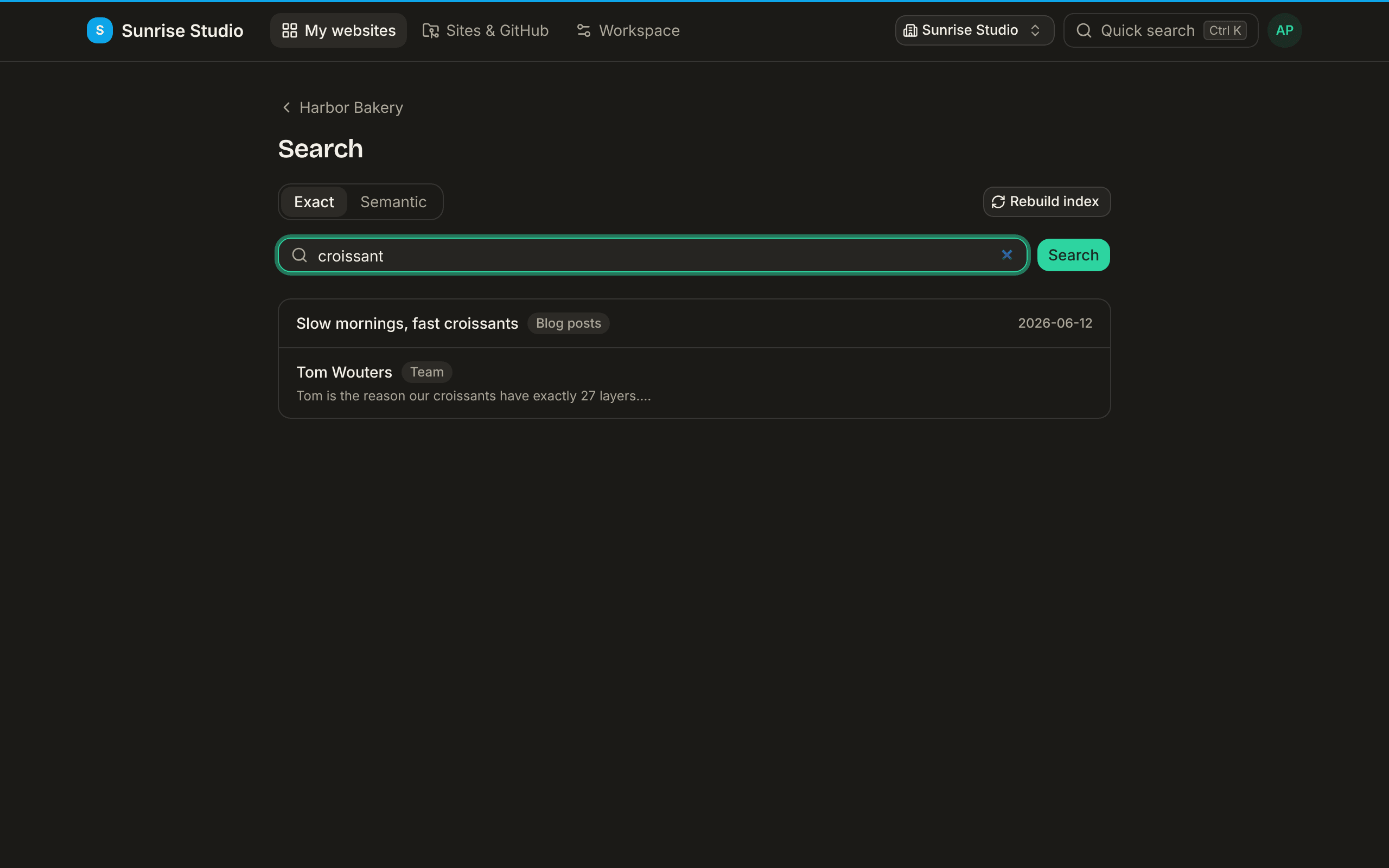
Task: Open the My websites tab
Action: click(x=338, y=30)
